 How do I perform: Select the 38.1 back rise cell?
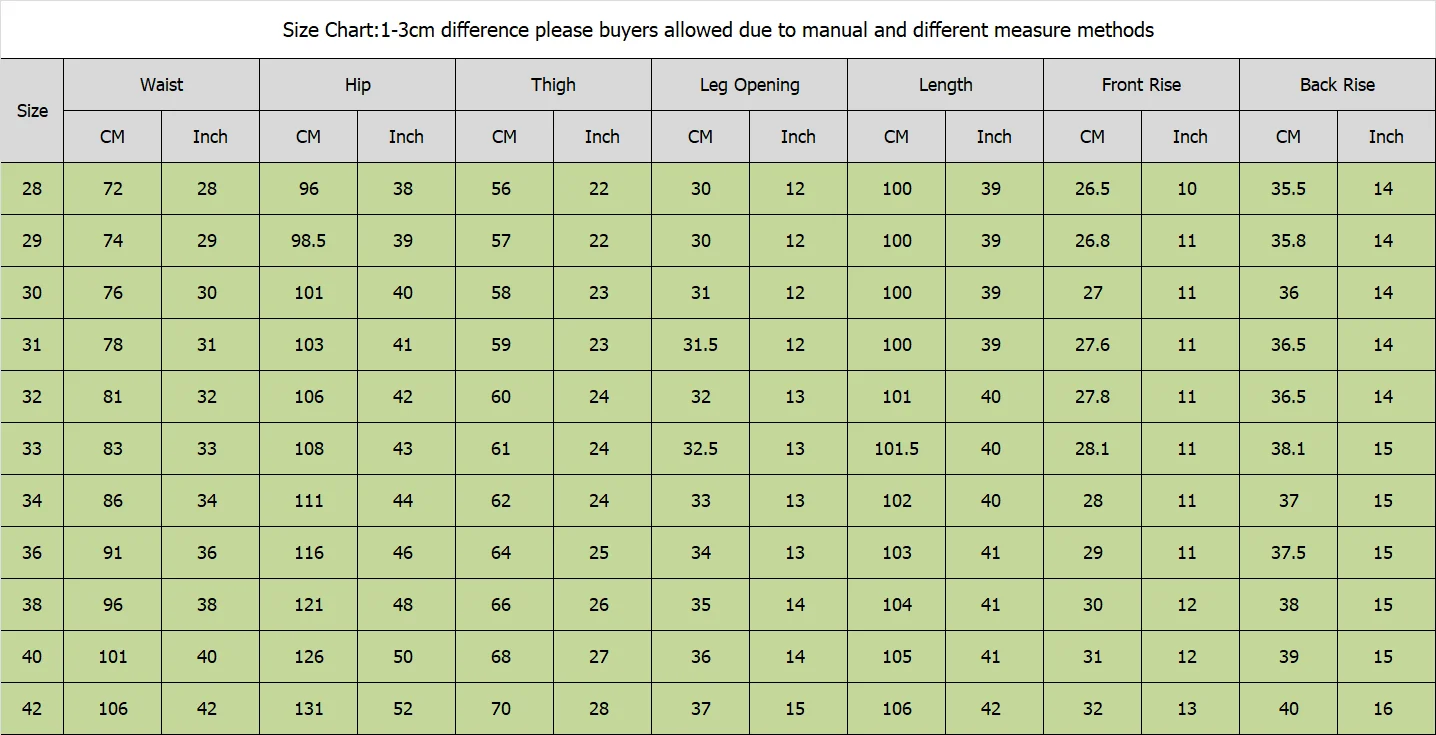click(1288, 449)
